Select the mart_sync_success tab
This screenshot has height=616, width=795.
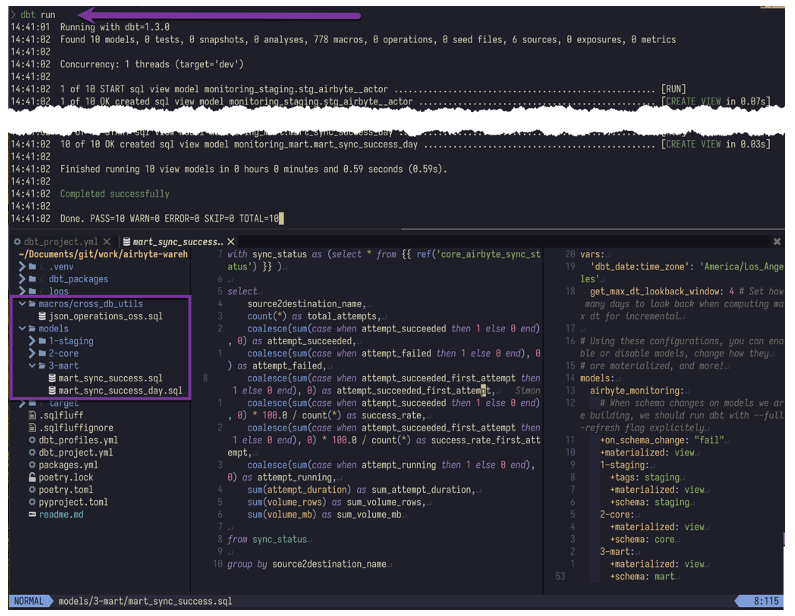(x=170, y=242)
